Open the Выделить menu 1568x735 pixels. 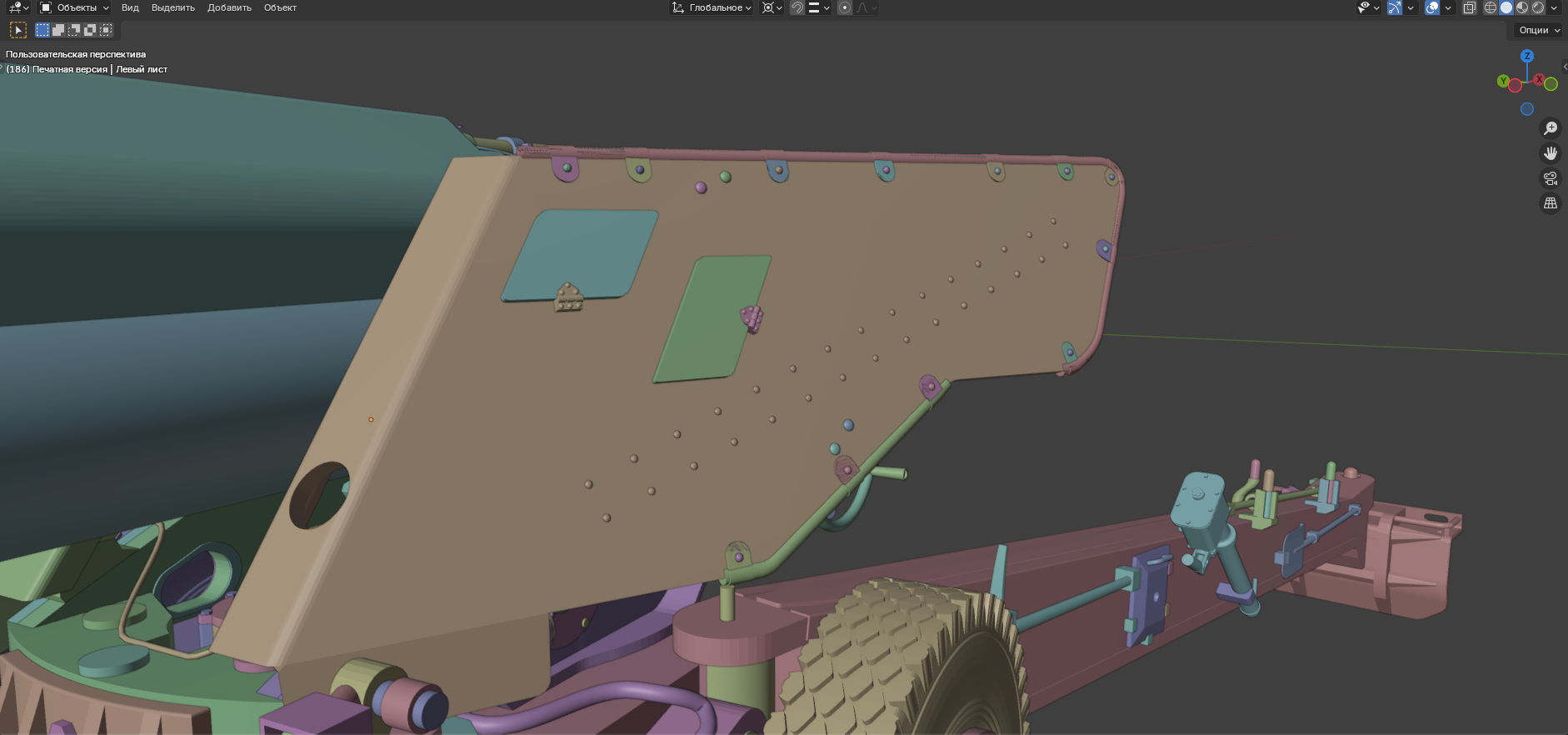coord(173,7)
